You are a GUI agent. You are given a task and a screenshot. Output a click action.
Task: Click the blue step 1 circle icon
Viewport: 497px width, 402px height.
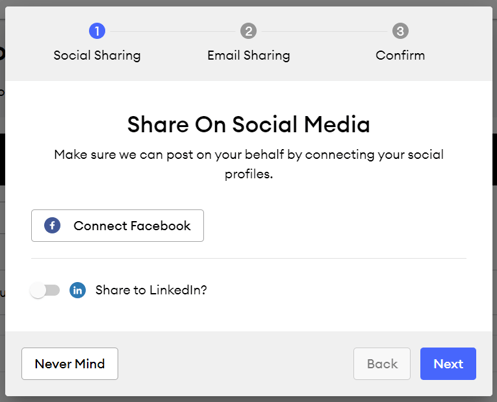point(97,31)
